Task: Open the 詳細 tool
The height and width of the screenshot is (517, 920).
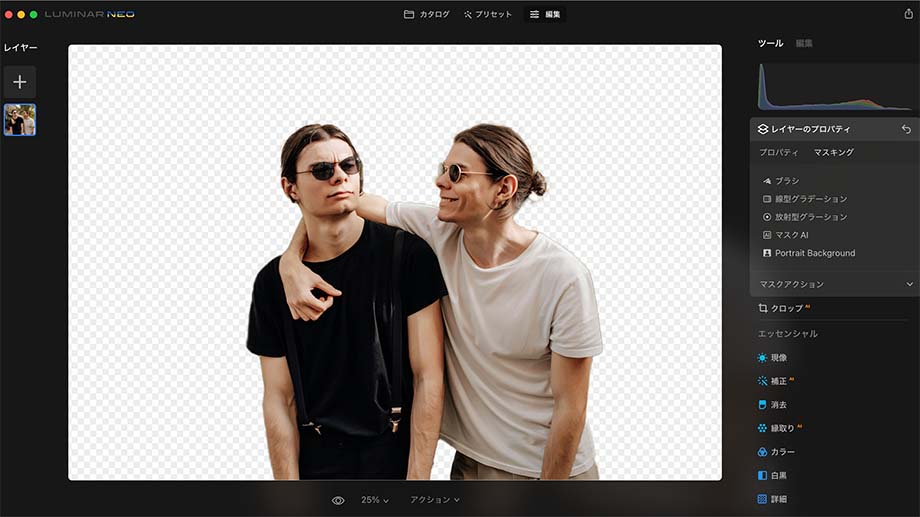Action: (x=772, y=499)
